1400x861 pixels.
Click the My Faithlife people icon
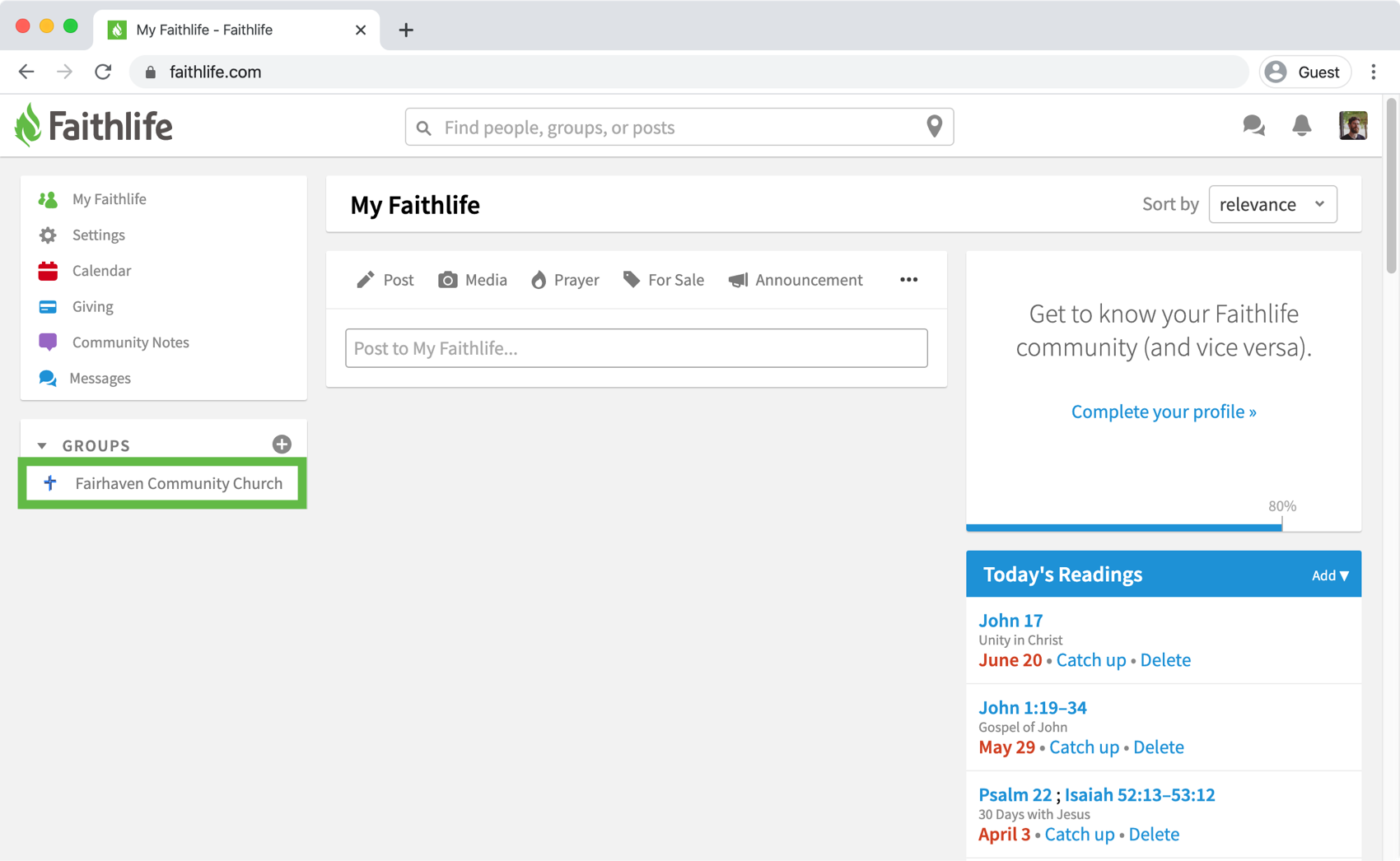click(48, 199)
